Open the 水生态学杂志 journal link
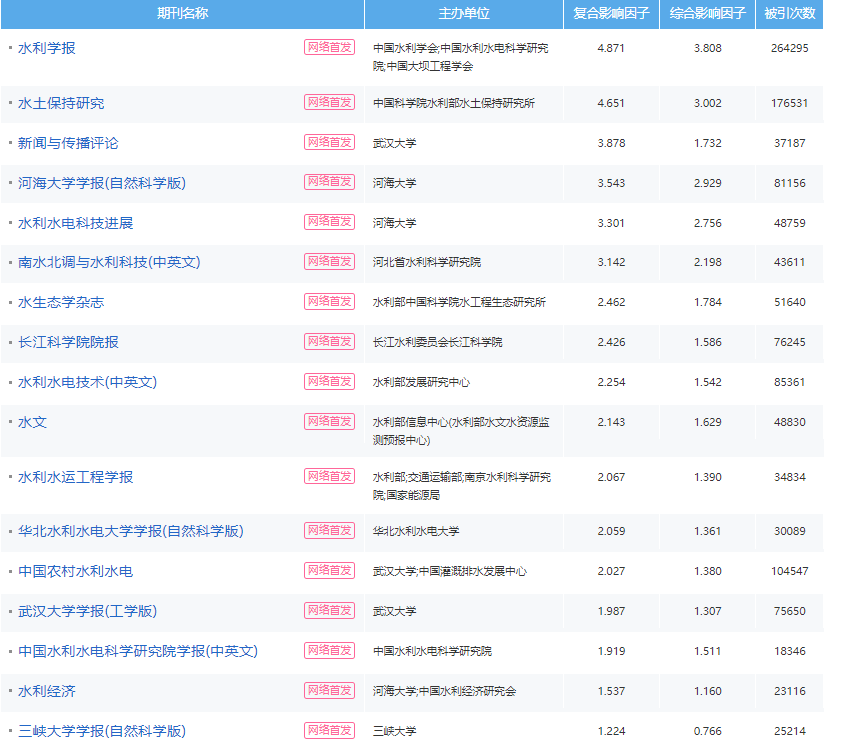This screenshot has height=749, width=843. coord(61,302)
